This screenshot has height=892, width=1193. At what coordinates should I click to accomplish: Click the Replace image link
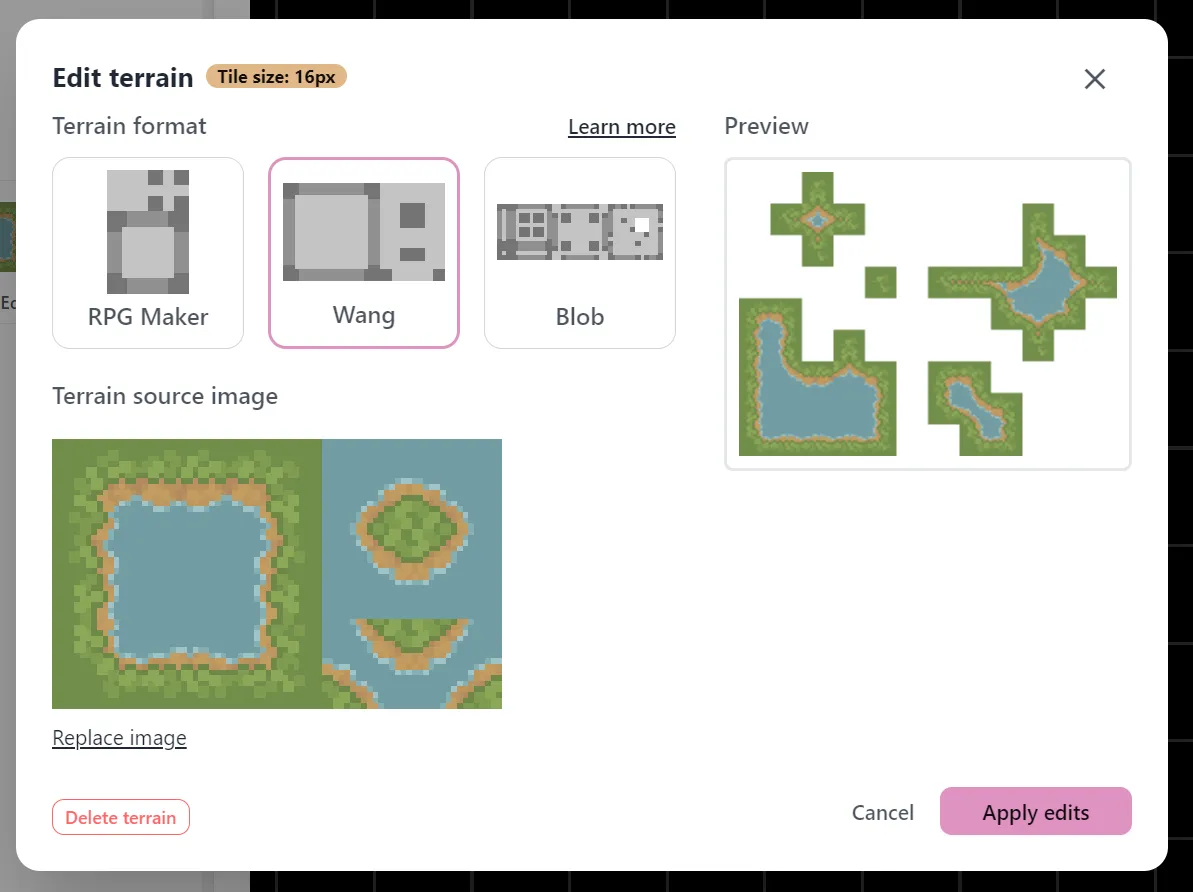(119, 737)
